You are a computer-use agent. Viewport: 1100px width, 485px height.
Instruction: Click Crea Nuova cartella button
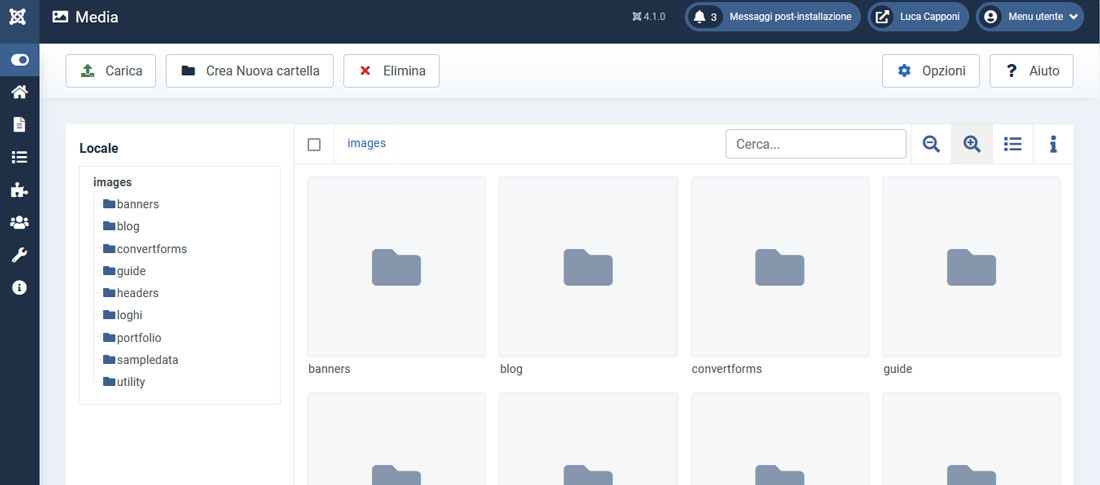250,71
